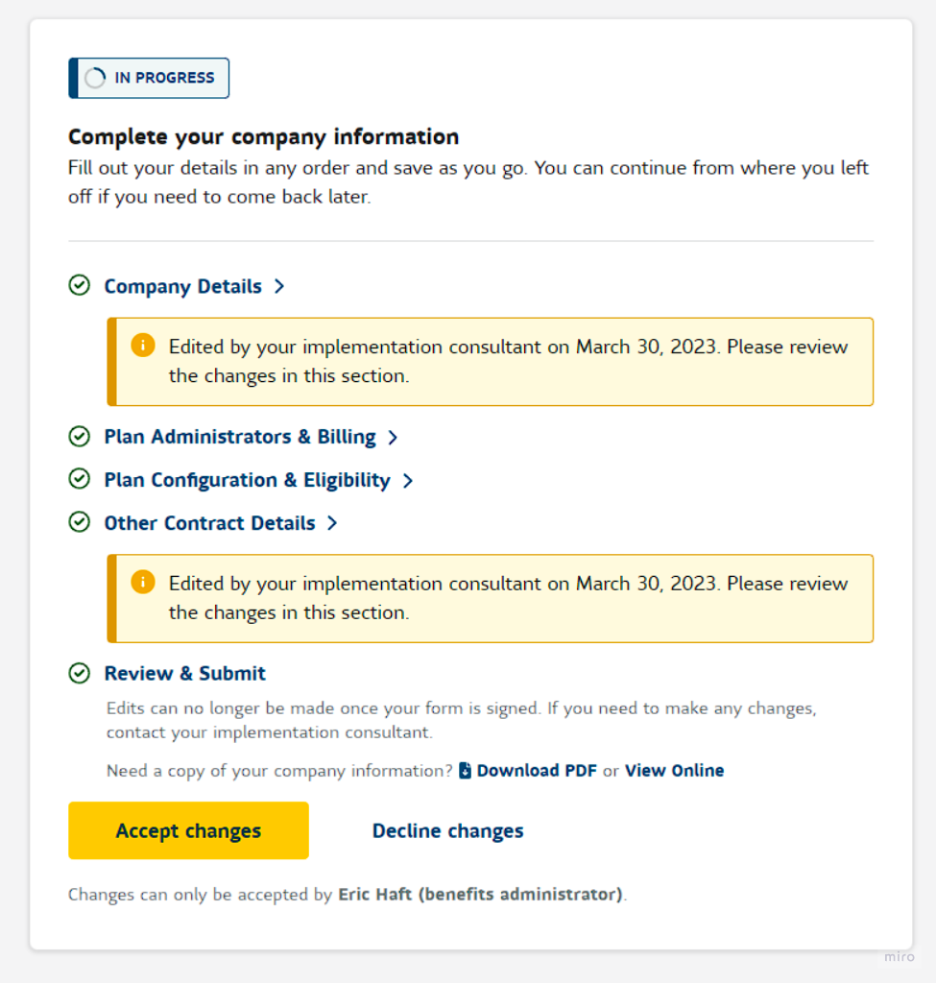The height and width of the screenshot is (984, 936).
Task: Expand Company Details using its chevron
Action: (279, 286)
